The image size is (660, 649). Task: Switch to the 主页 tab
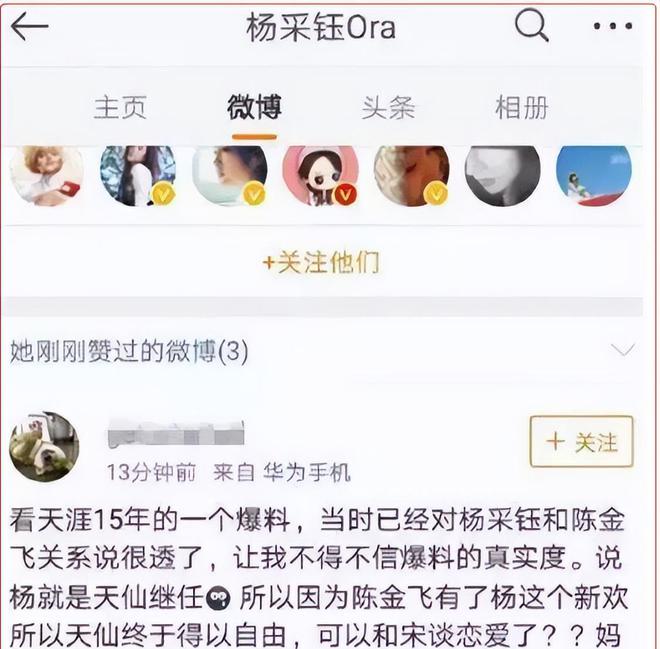coord(120,108)
